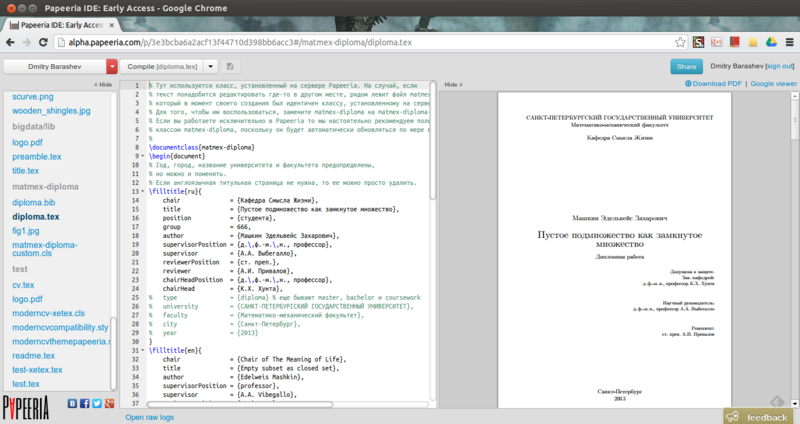Image resolution: width=800 pixels, height=424 pixels.
Task: Open logo.pdf under the test folder
Action: coord(28,299)
